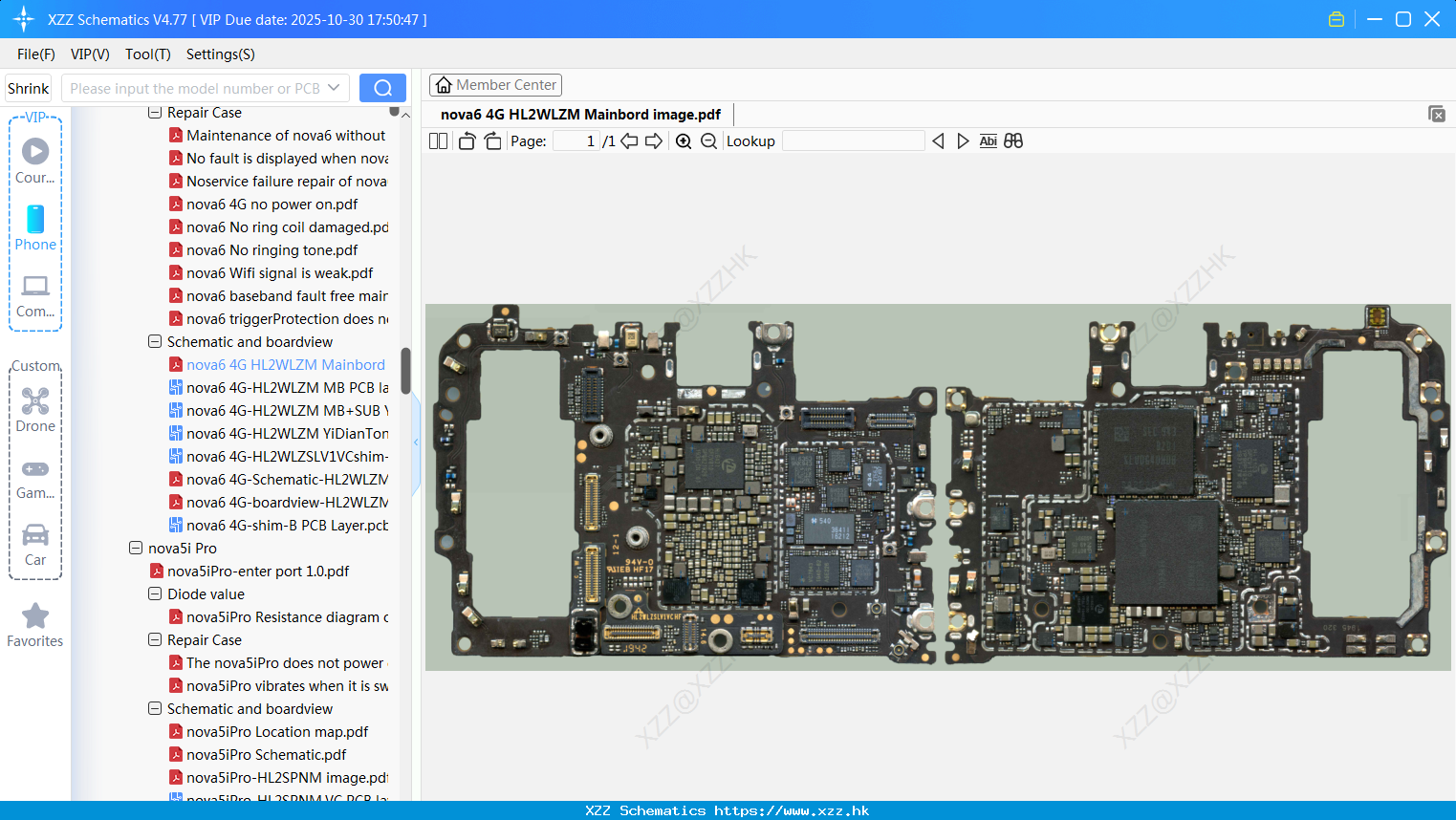Open the Tool(T) menu
The width and height of the screenshot is (1456, 820).
point(148,54)
